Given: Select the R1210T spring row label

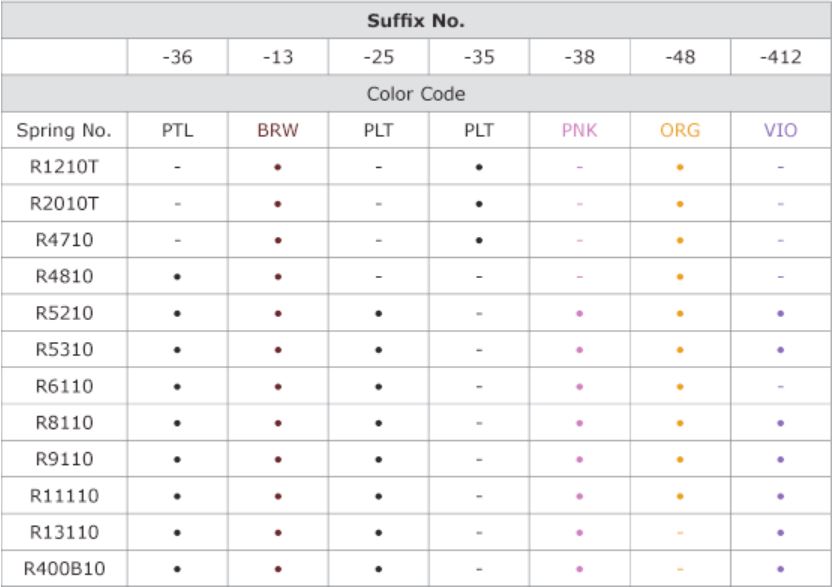Looking at the screenshot, I should click(64, 167).
